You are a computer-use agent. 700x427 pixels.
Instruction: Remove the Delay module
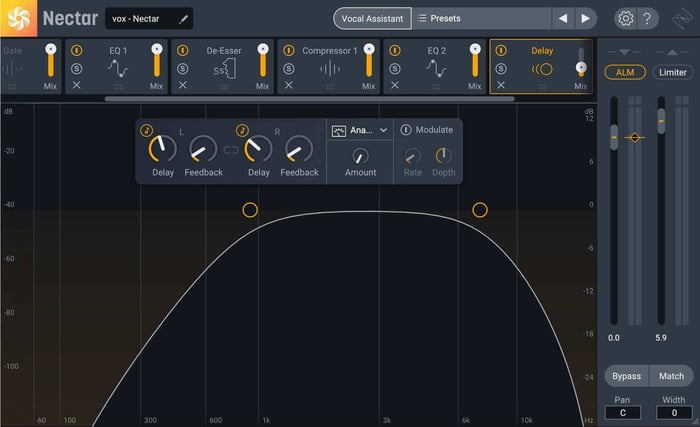tap(501, 85)
